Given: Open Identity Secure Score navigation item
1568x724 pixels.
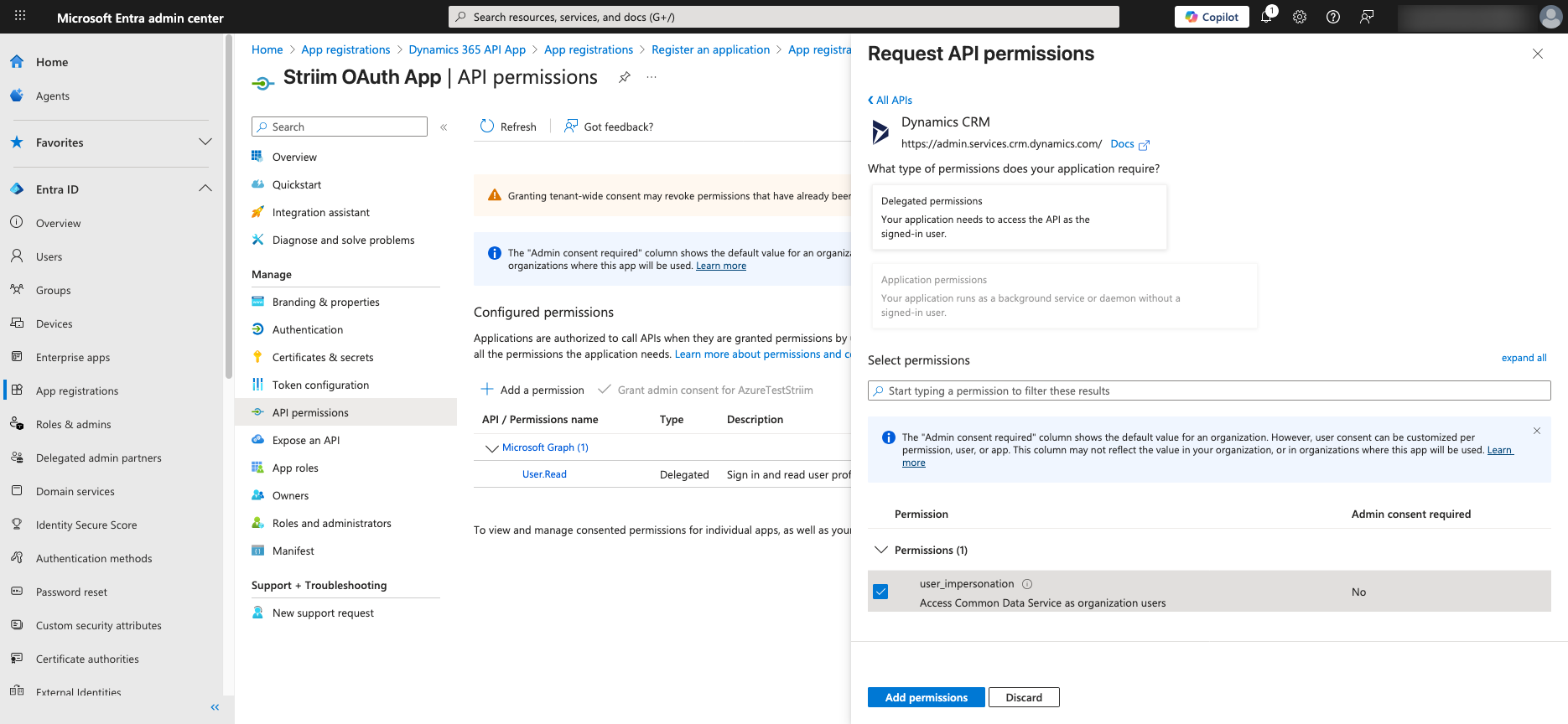Looking at the screenshot, I should point(86,525).
